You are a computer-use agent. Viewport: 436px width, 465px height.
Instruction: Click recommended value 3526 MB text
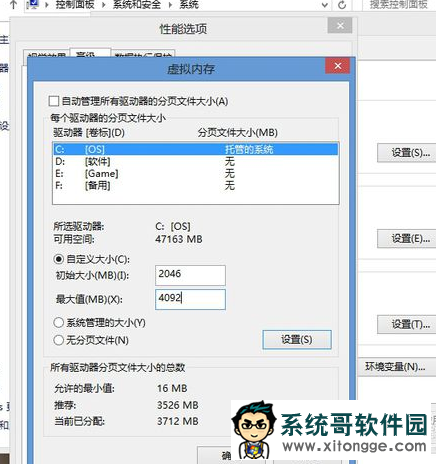tap(178, 405)
